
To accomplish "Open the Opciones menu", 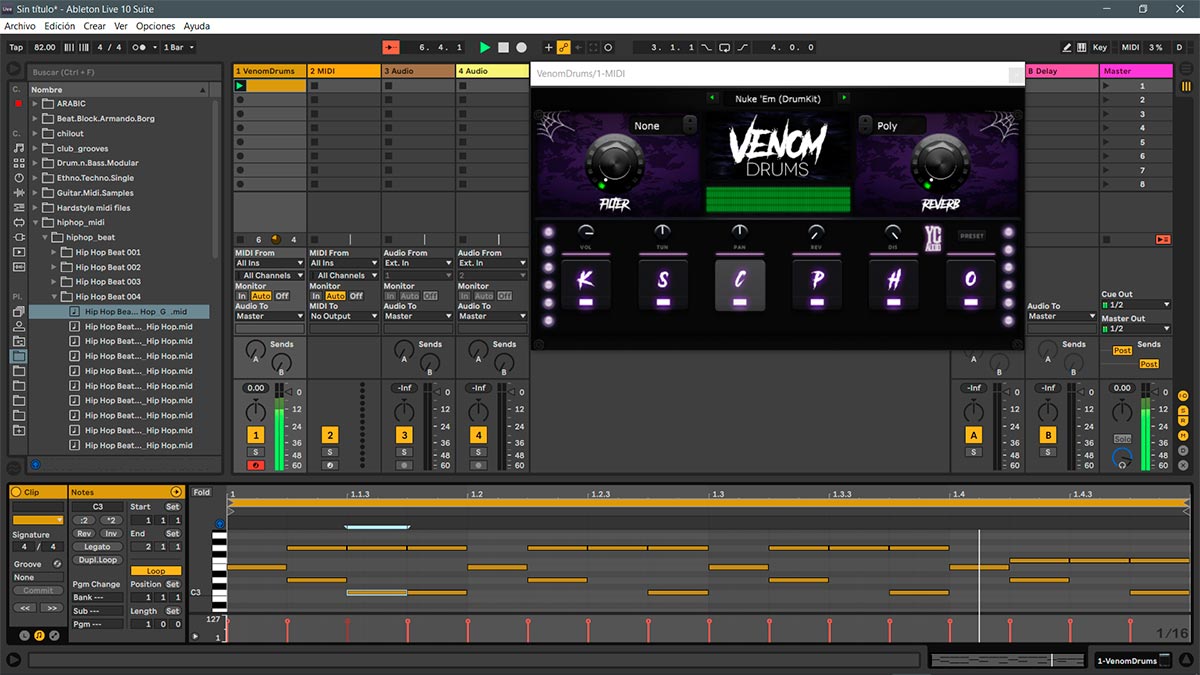I will (155, 26).
